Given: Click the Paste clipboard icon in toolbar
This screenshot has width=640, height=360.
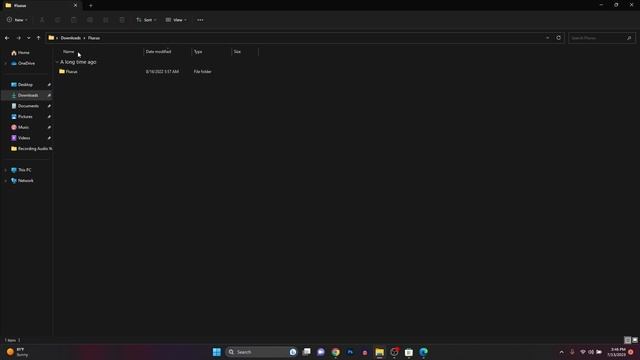Looking at the screenshot, I should [74, 20].
